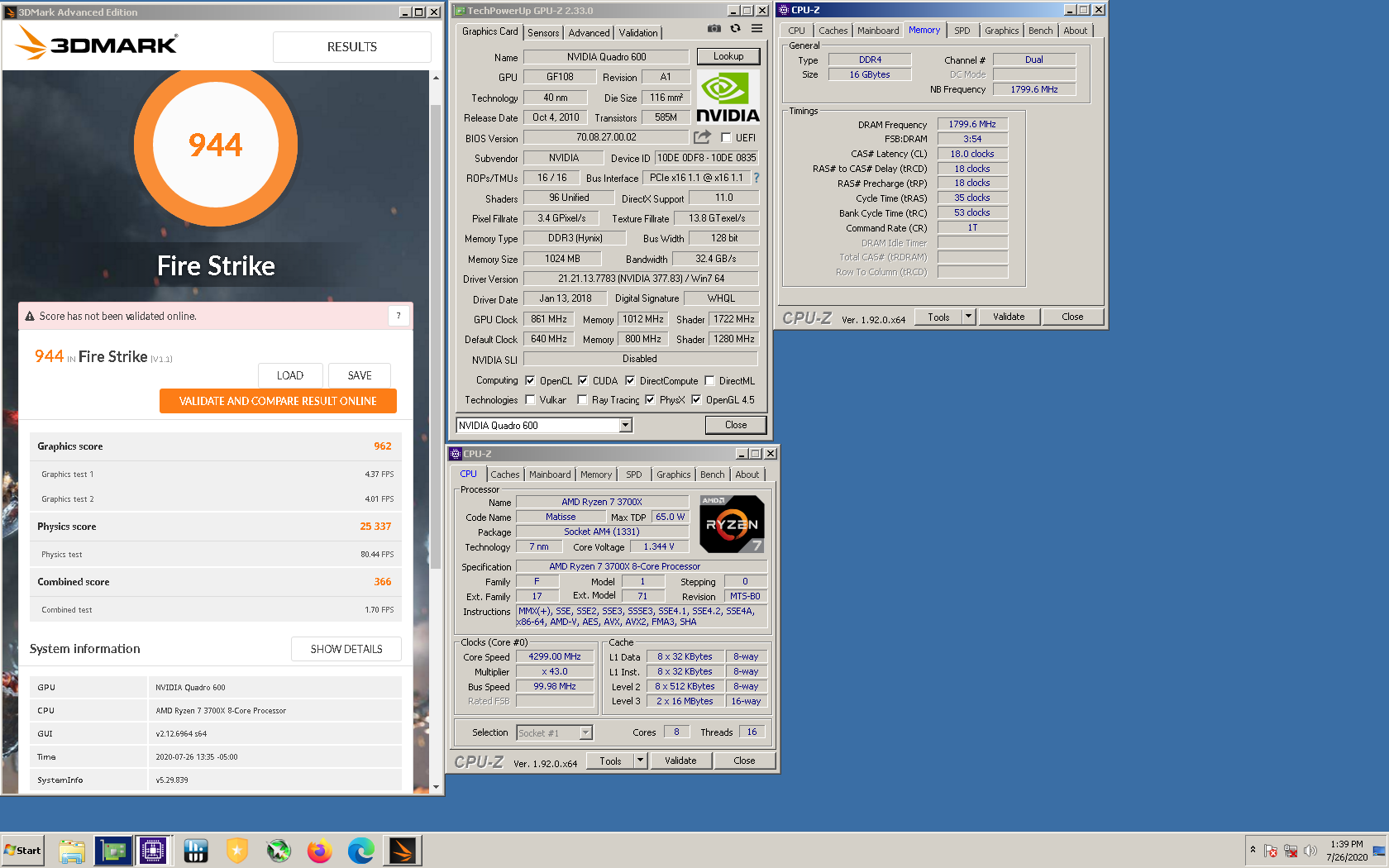Click the 3DMark logo
1389x868 pixels.
pos(98,43)
